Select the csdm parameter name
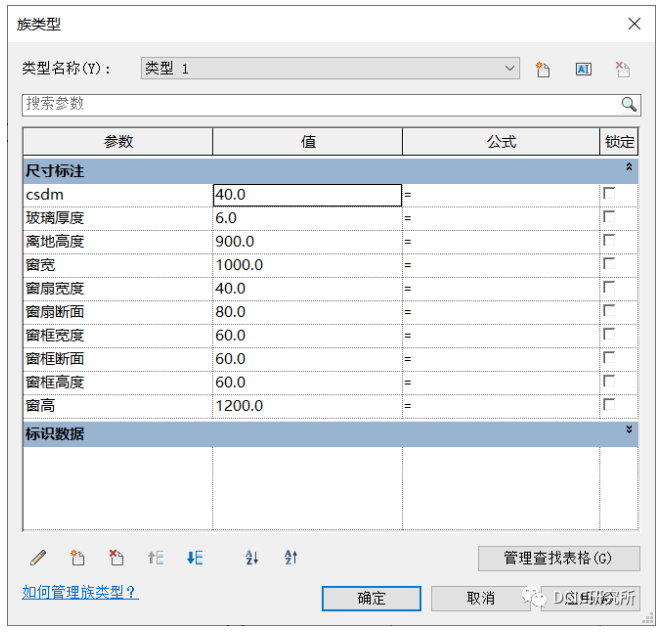663x633 pixels. [118, 195]
